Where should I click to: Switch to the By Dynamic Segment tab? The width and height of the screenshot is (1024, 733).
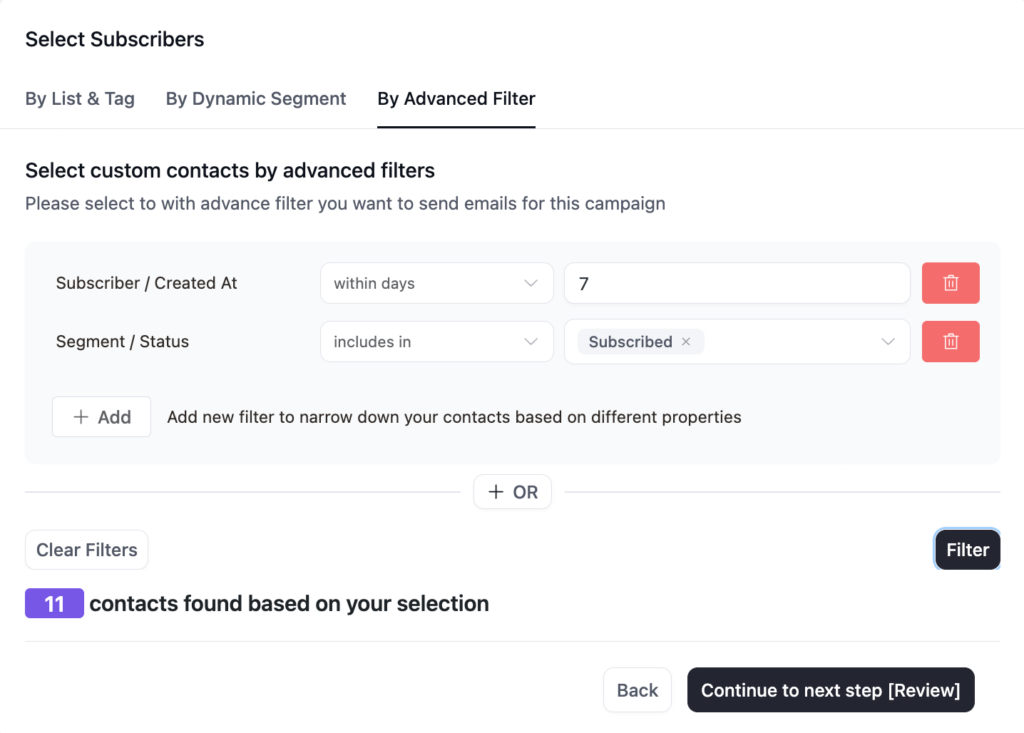[x=256, y=99]
